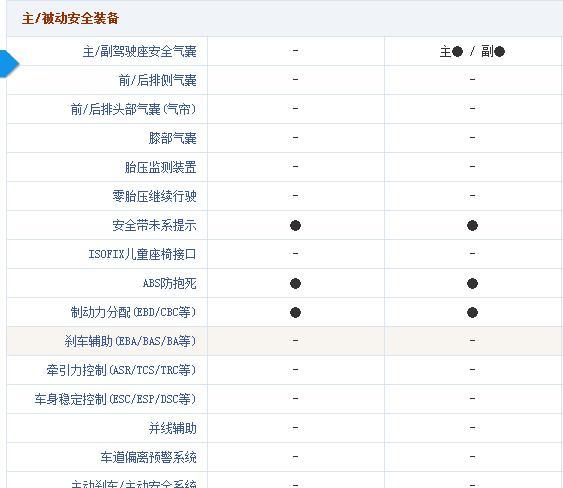The height and width of the screenshot is (488, 563).
Task: Click first column dash in 主/副驾驶座安全气囊 row
Action: [x=295, y=51]
